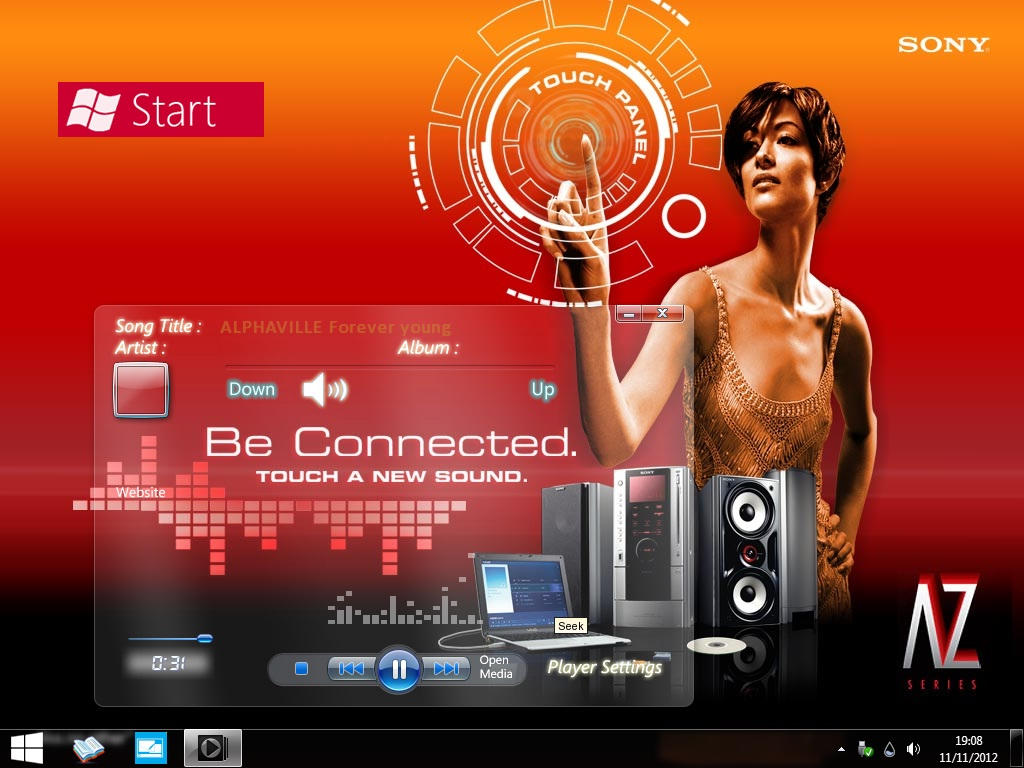Skip to the previous track
Image resolution: width=1024 pixels, height=768 pixels.
349,669
